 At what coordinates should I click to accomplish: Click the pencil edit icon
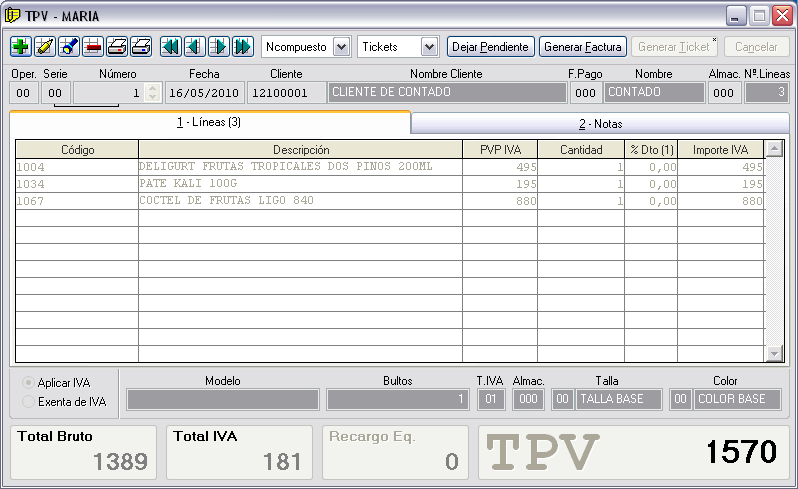click(44, 47)
